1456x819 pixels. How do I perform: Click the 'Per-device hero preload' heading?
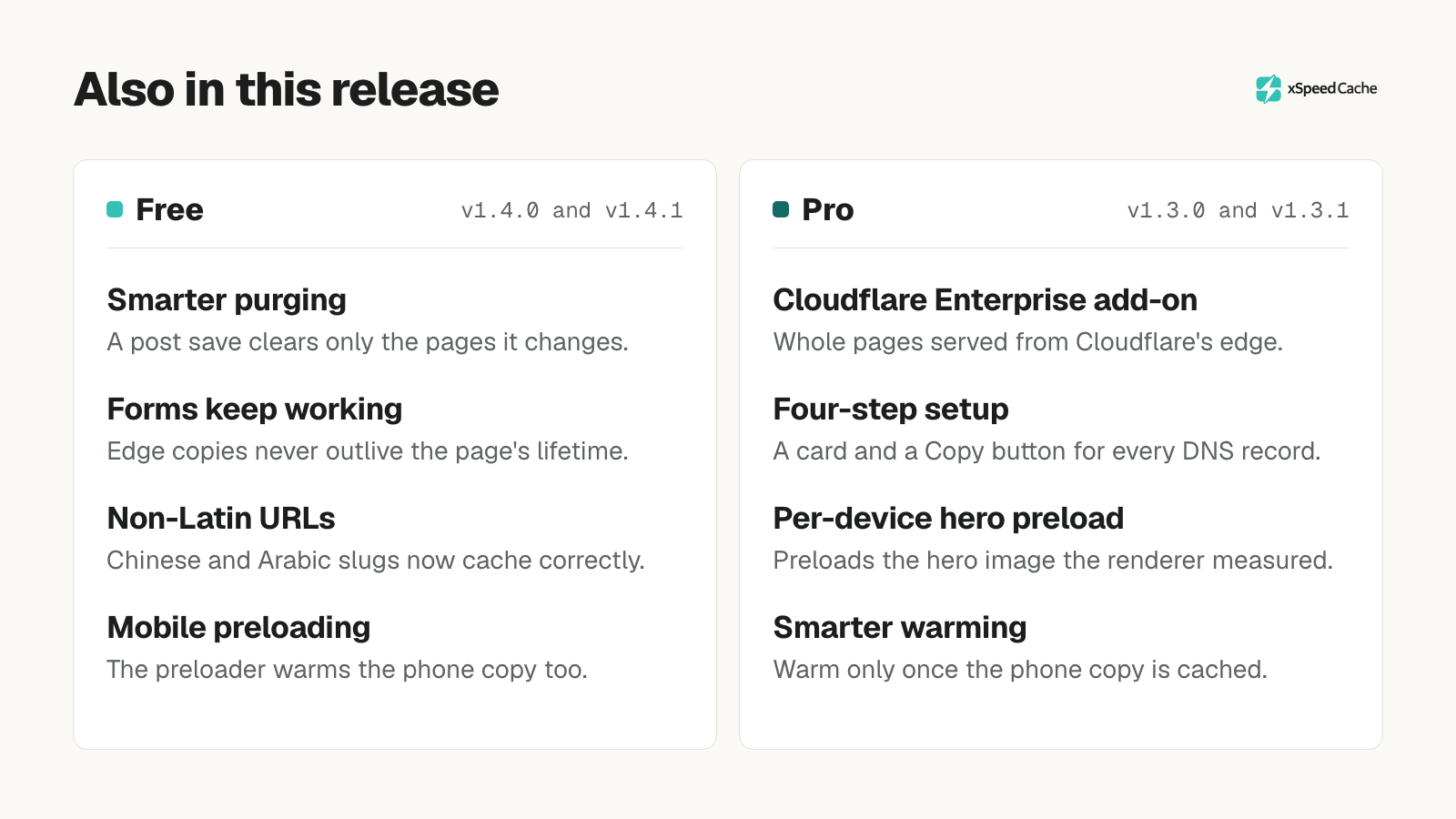tap(949, 519)
